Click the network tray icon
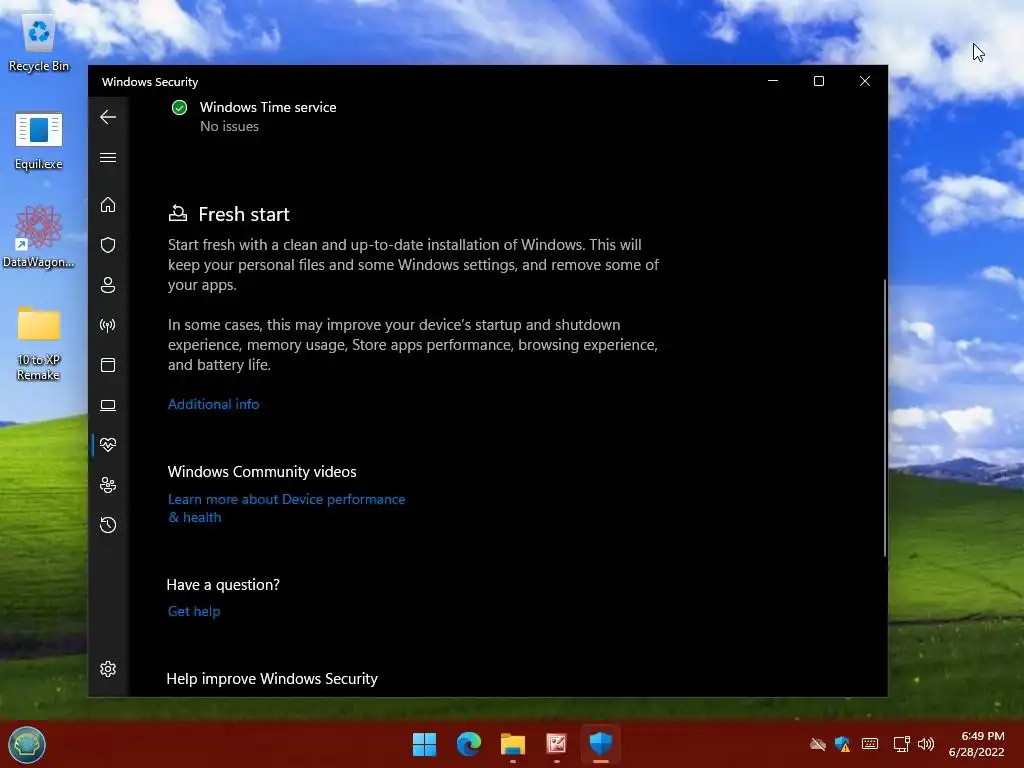Screen dimensions: 1024x768 pyautogui.click(x=901, y=744)
